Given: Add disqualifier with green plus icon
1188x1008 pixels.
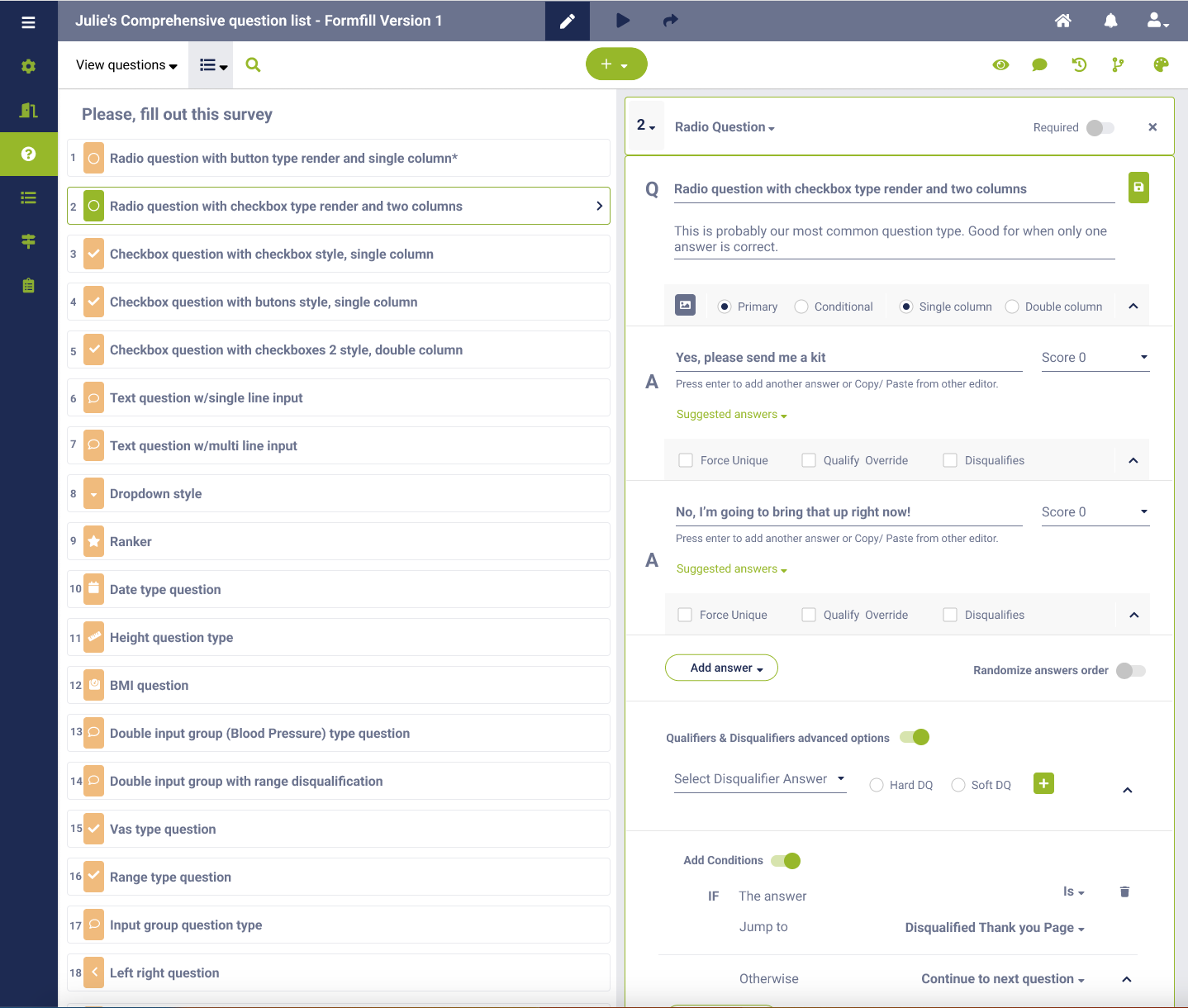Looking at the screenshot, I should (x=1043, y=783).
